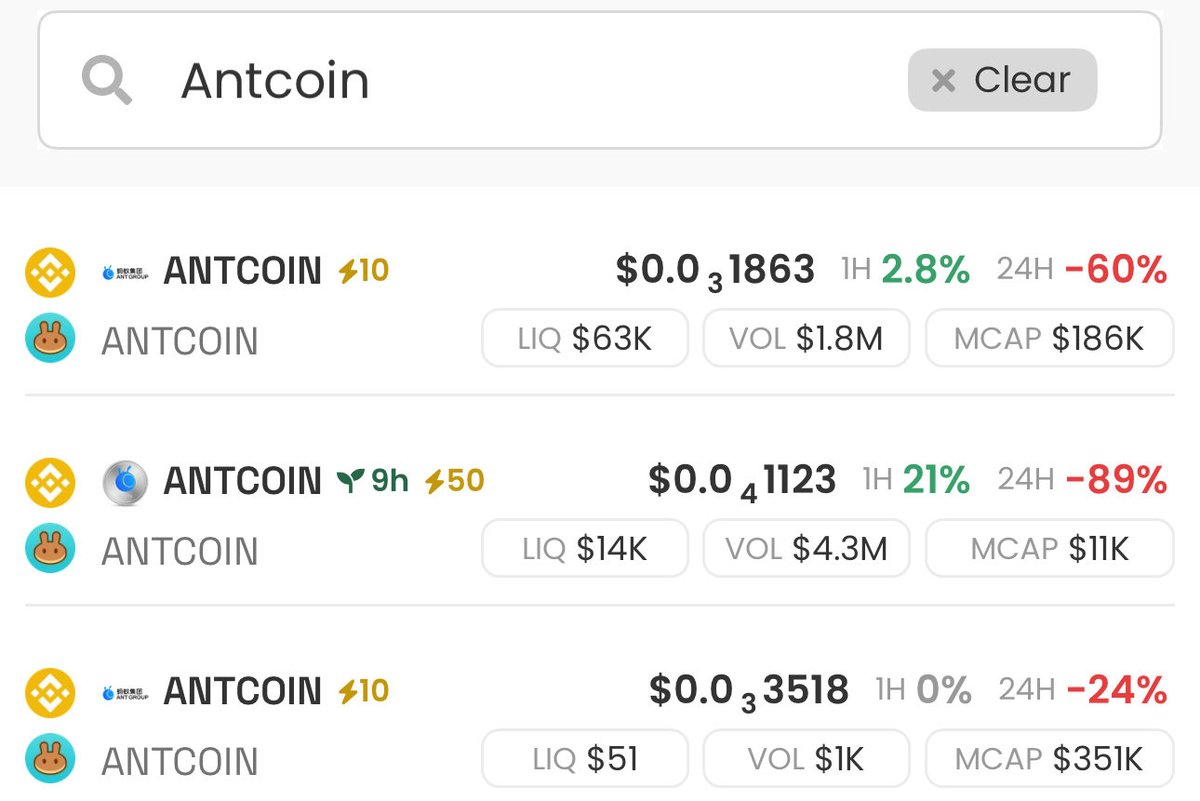Click BNB chain icon in first result
The height and width of the screenshot is (801, 1200).
pos(50,271)
